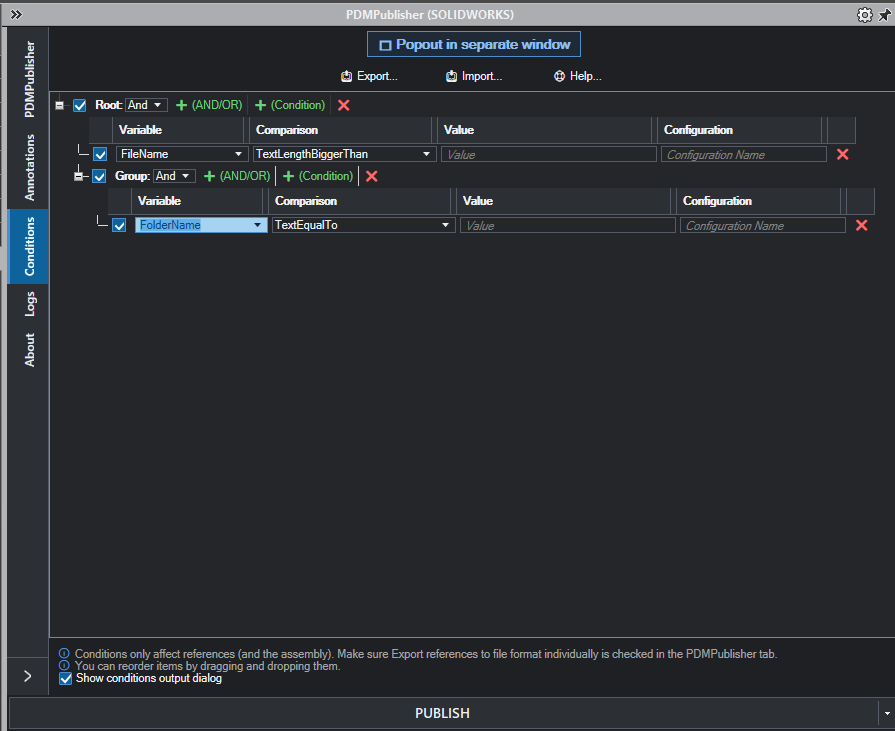Image resolution: width=895 pixels, height=731 pixels.
Task: Delete the FolderName condition row
Action: (x=862, y=225)
